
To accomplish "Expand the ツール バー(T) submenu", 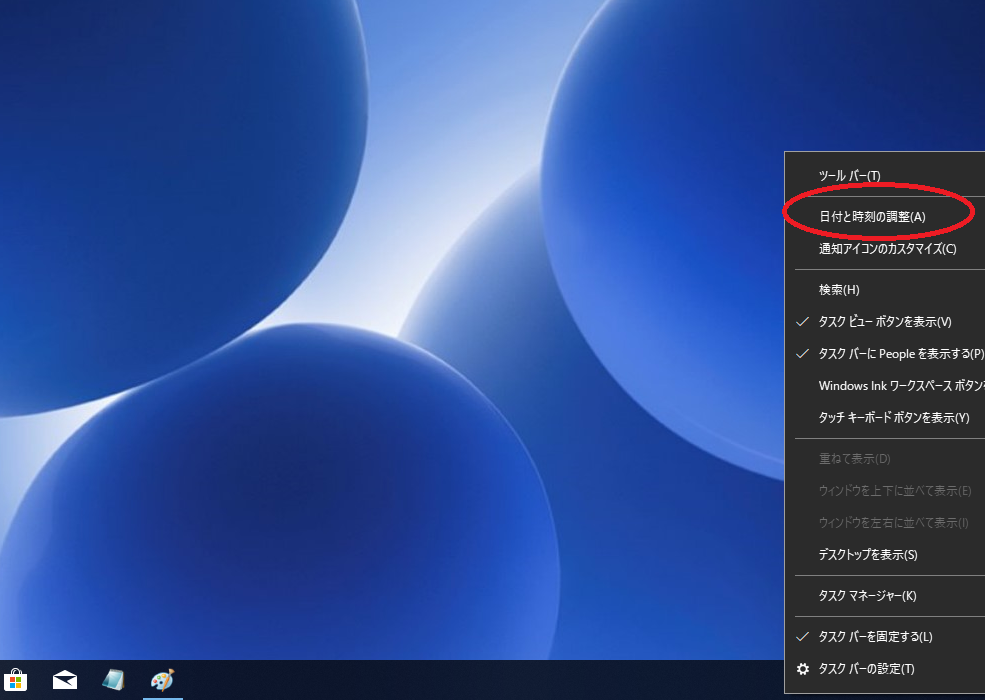I will click(x=850, y=176).
